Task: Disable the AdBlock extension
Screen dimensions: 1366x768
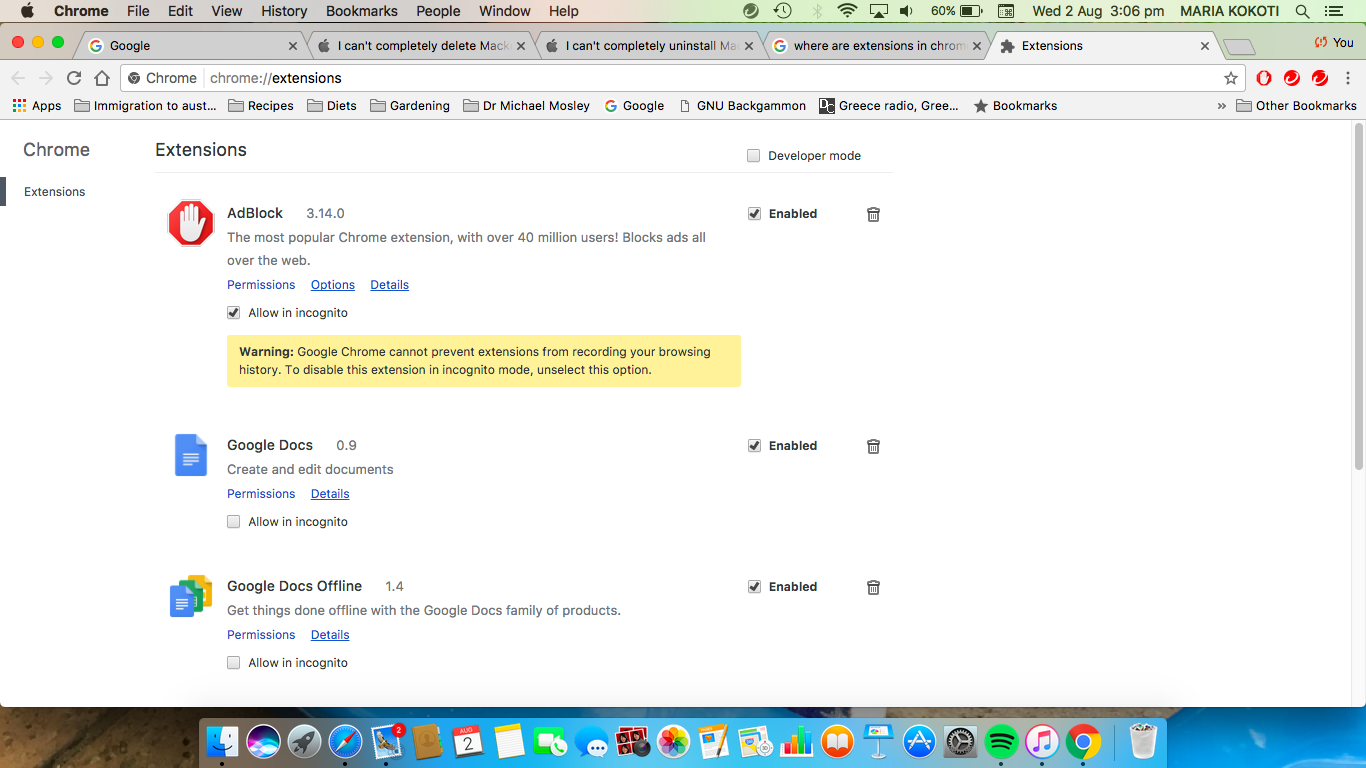Action: pyautogui.click(x=754, y=214)
